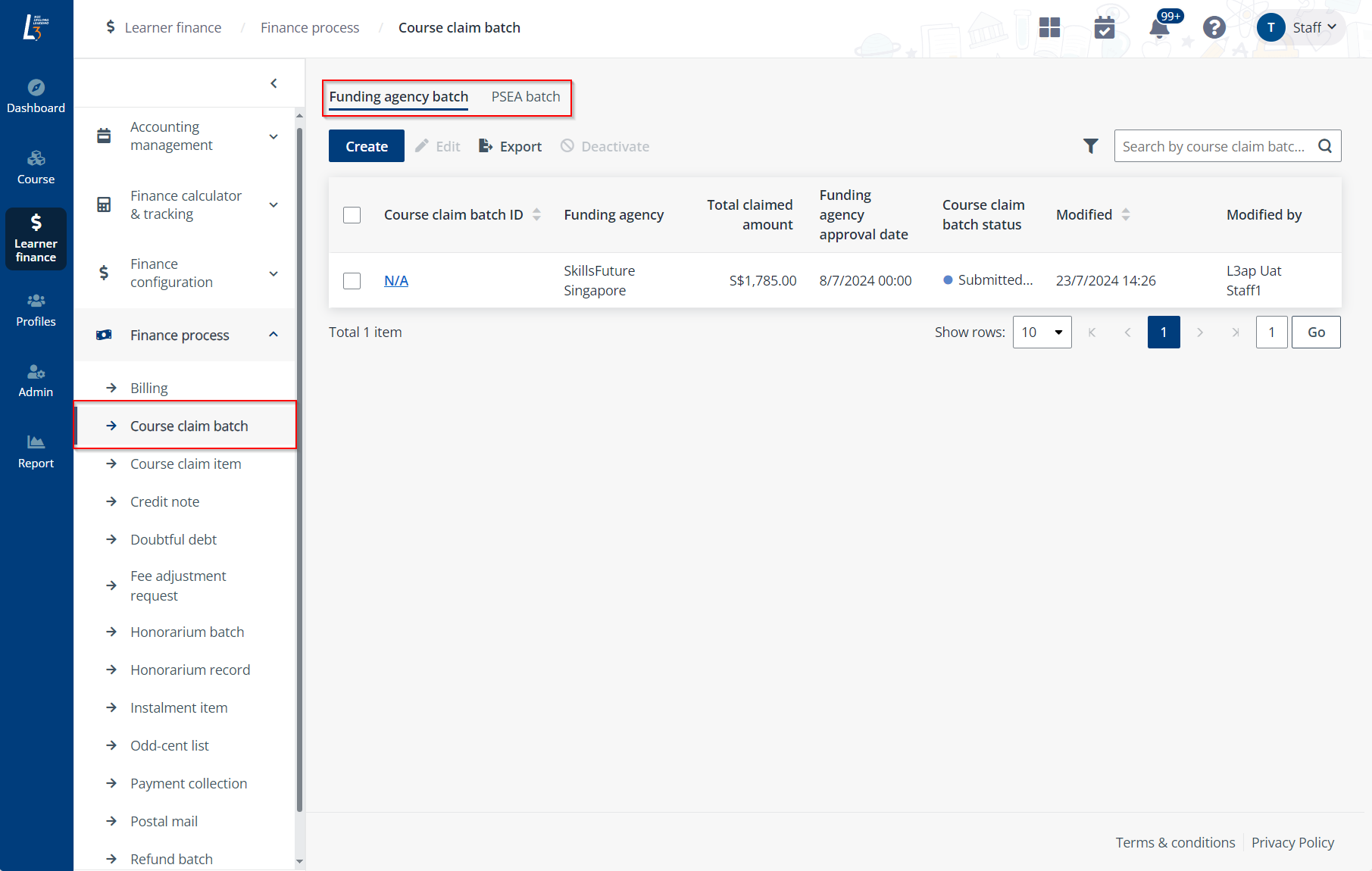Screen dimensions: 1372x871
Task: Open the Show rows dropdown
Action: tap(1042, 332)
